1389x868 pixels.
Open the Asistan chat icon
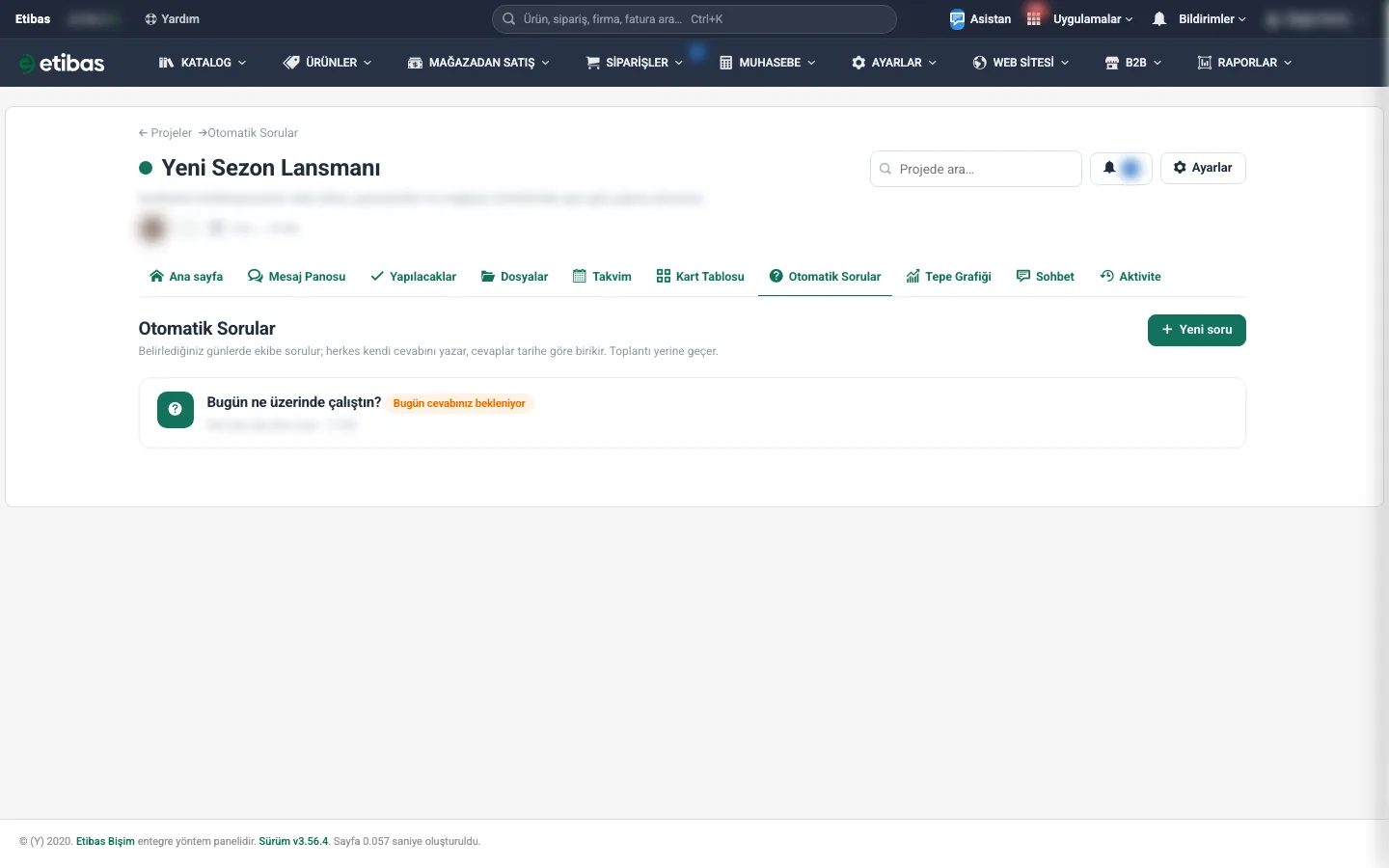click(x=957, y=19)
